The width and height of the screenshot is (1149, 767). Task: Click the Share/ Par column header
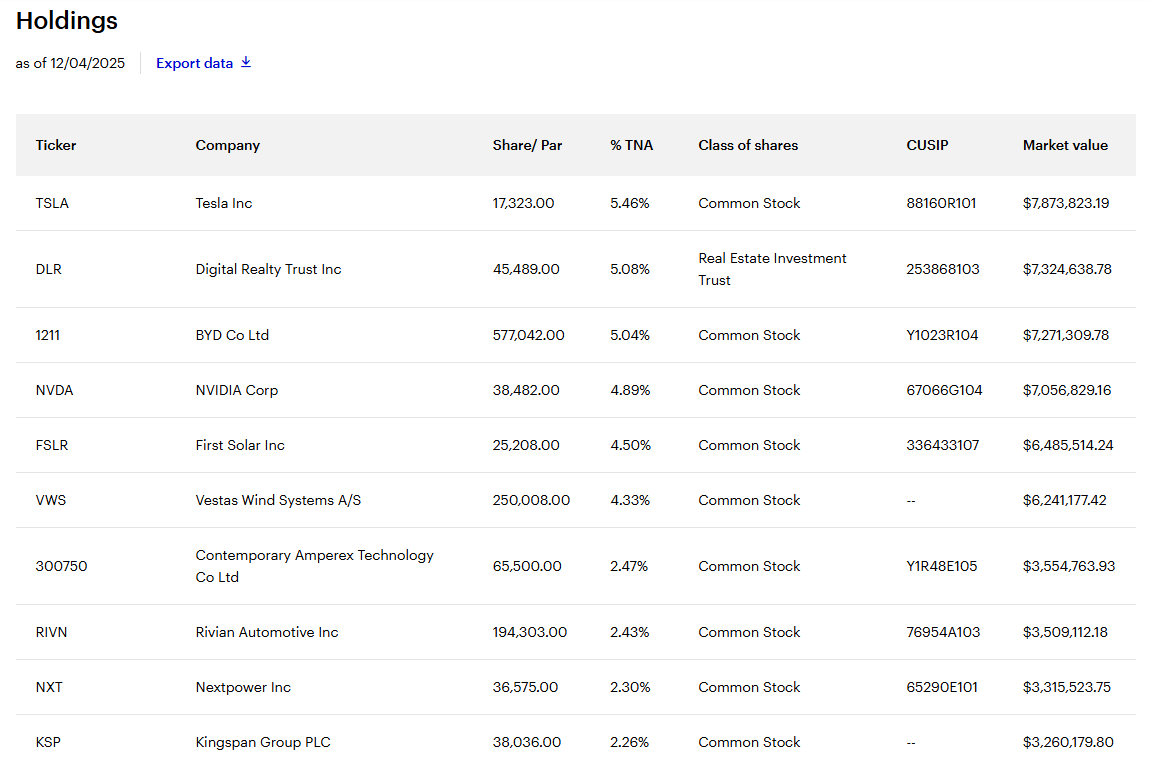pos(527,145)
